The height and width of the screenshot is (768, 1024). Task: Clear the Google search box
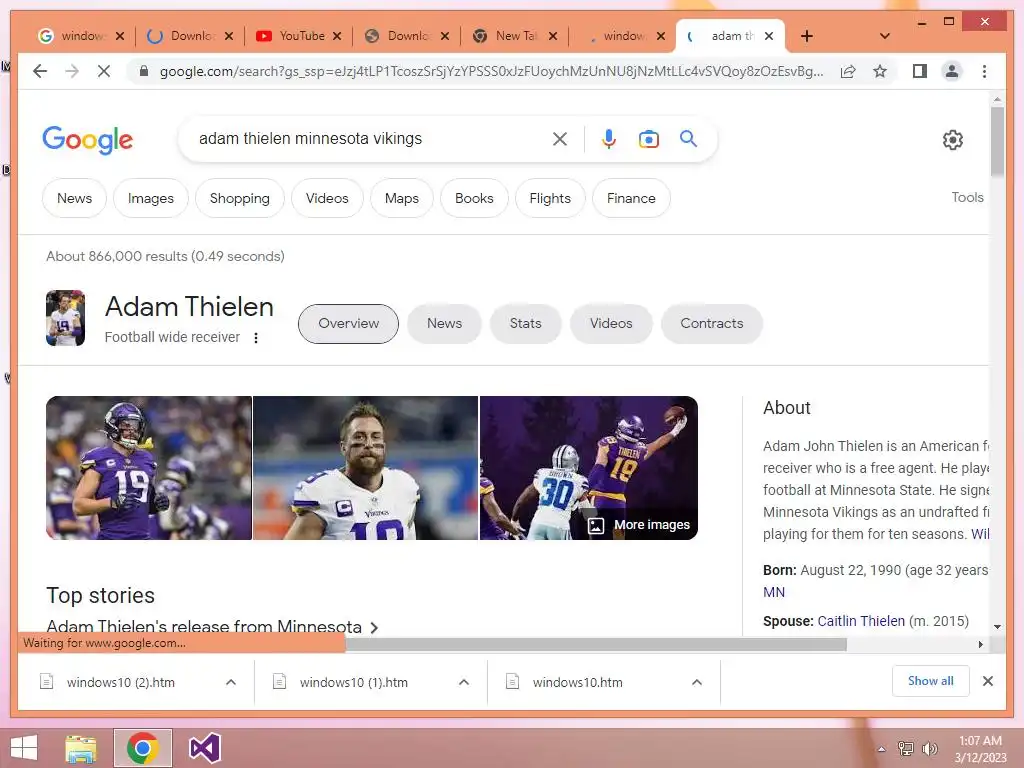(x=560, y=138)
